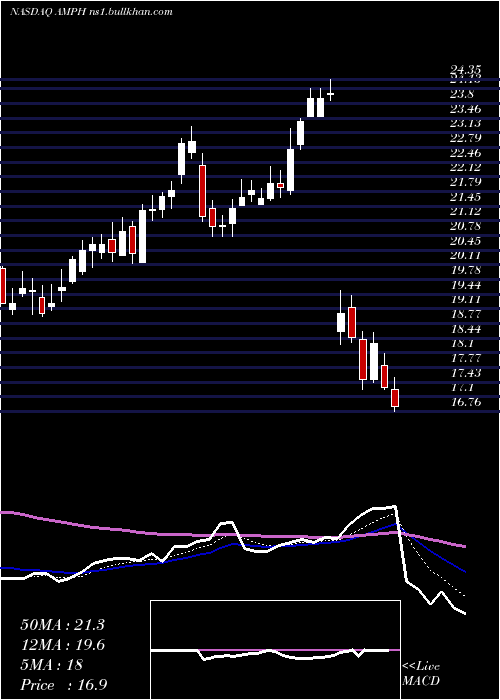Click the 21.12 price label
Screen dimensions: 500x700
point(465,211)
